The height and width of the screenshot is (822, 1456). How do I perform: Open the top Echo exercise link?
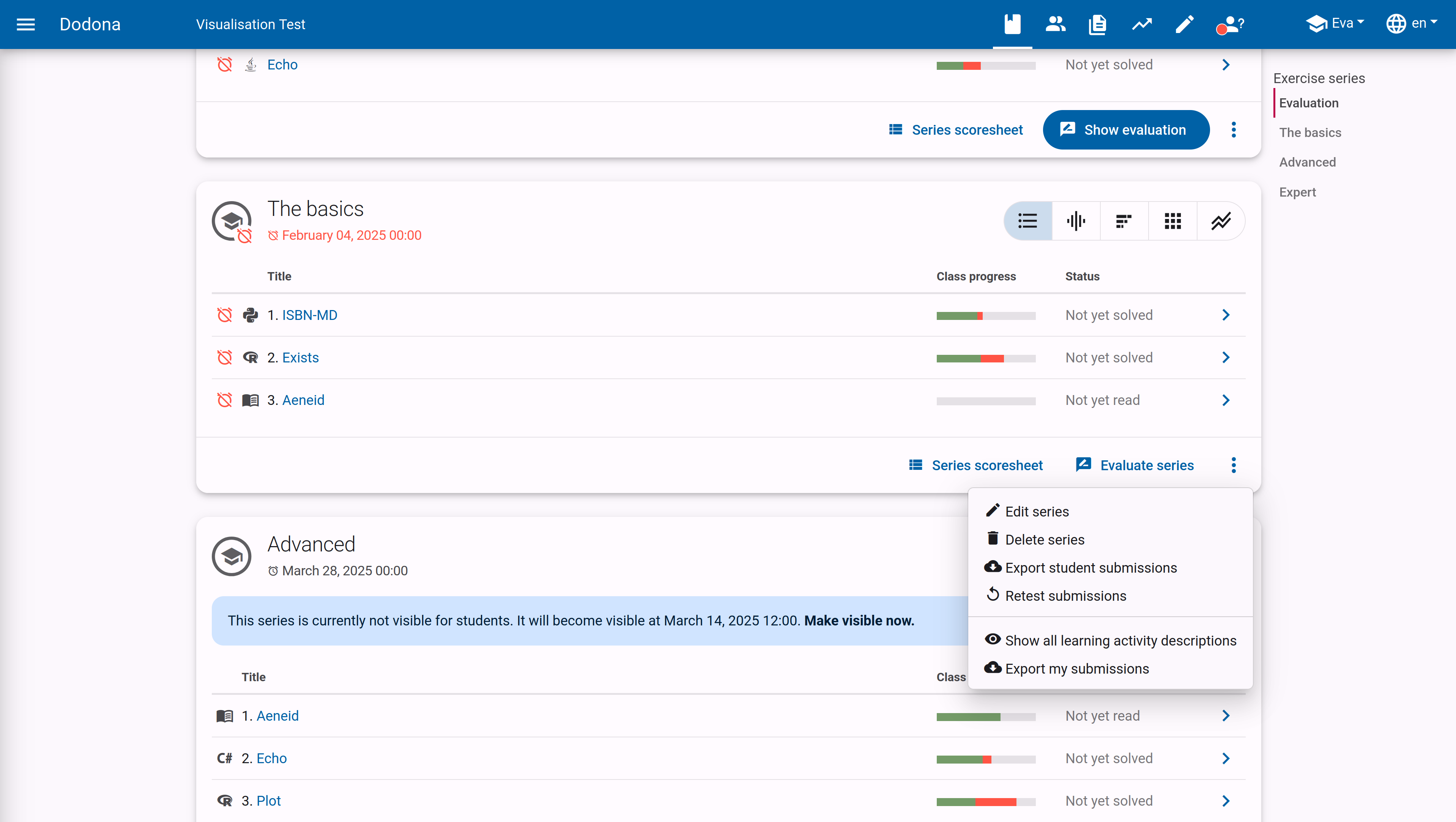[x=282, y=65]
